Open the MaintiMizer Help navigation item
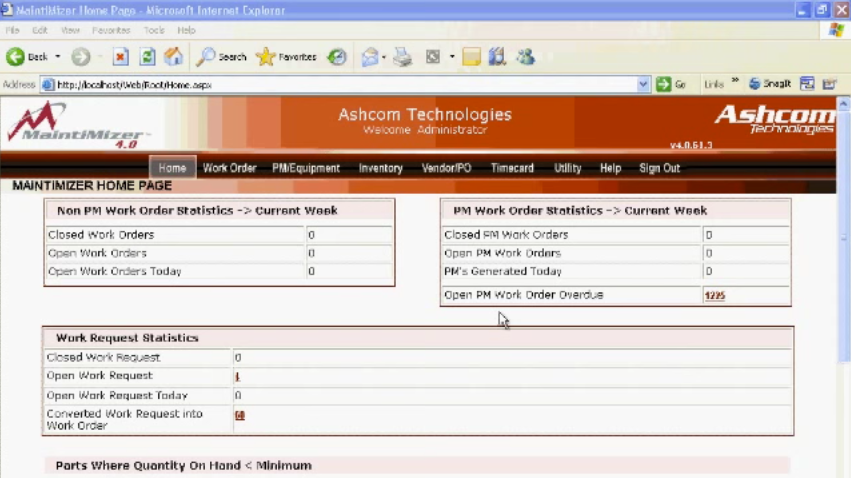Viewport: 851px width, 478px height. (611, 168)
